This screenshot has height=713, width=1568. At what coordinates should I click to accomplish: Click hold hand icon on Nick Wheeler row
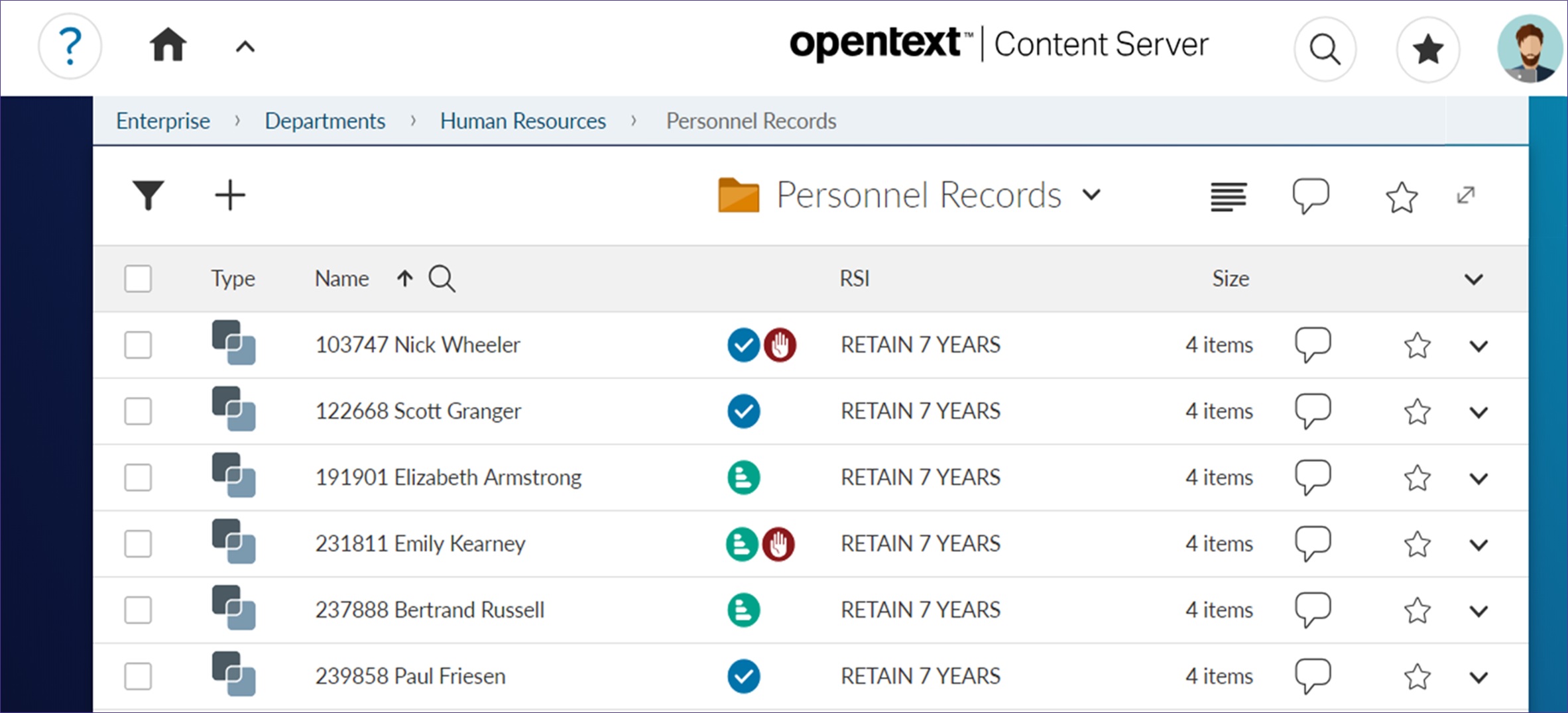(780, 345)
